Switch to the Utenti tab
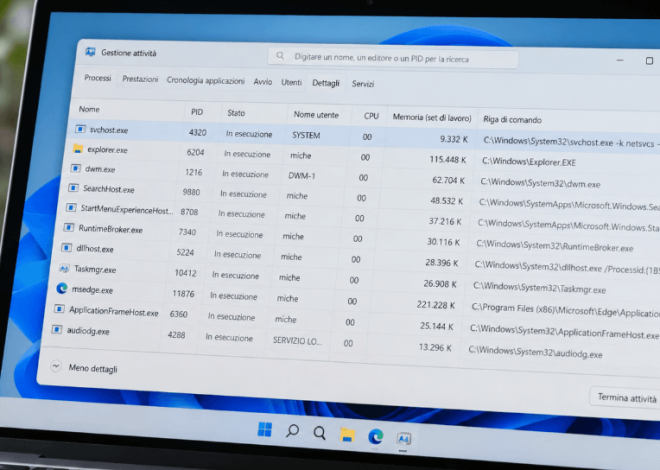 tap(291, 82)
